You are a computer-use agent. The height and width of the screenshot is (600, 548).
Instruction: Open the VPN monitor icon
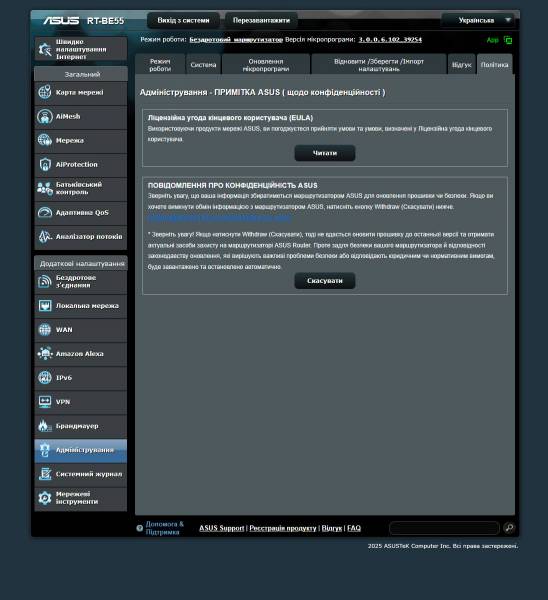pos(45,402)
